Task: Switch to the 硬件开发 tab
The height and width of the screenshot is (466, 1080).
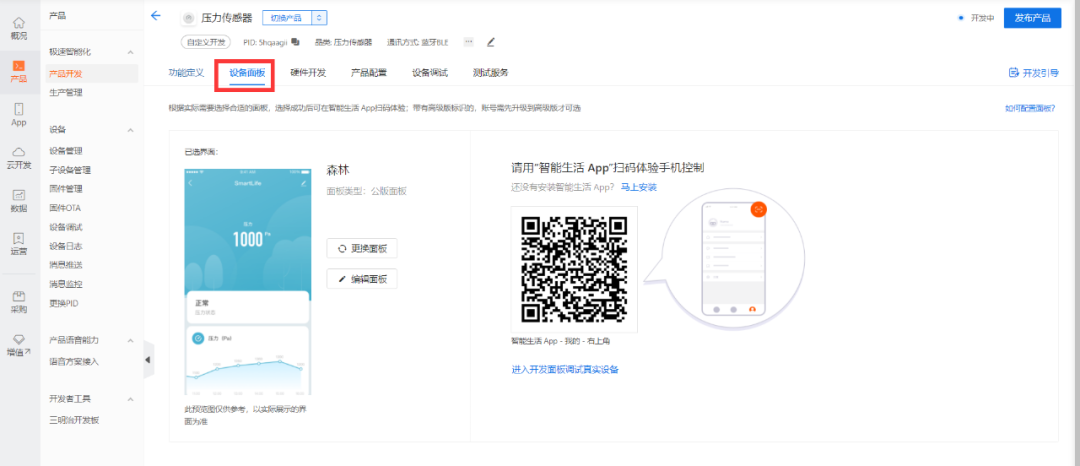Action: [x=308, y=73]
